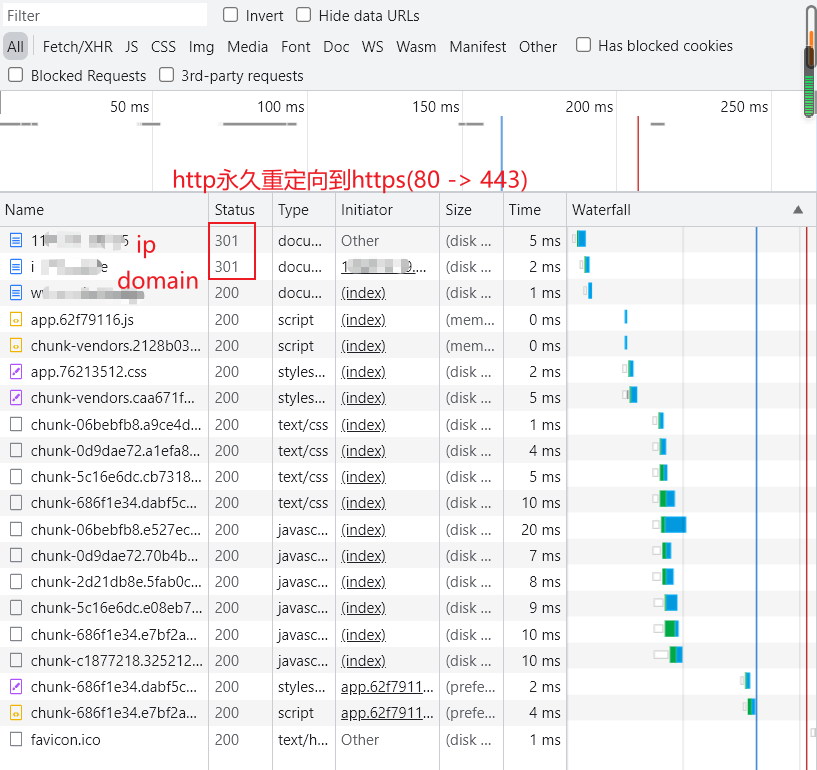Open app.62f7911 initiator link in styles row

tap(387, 687)
